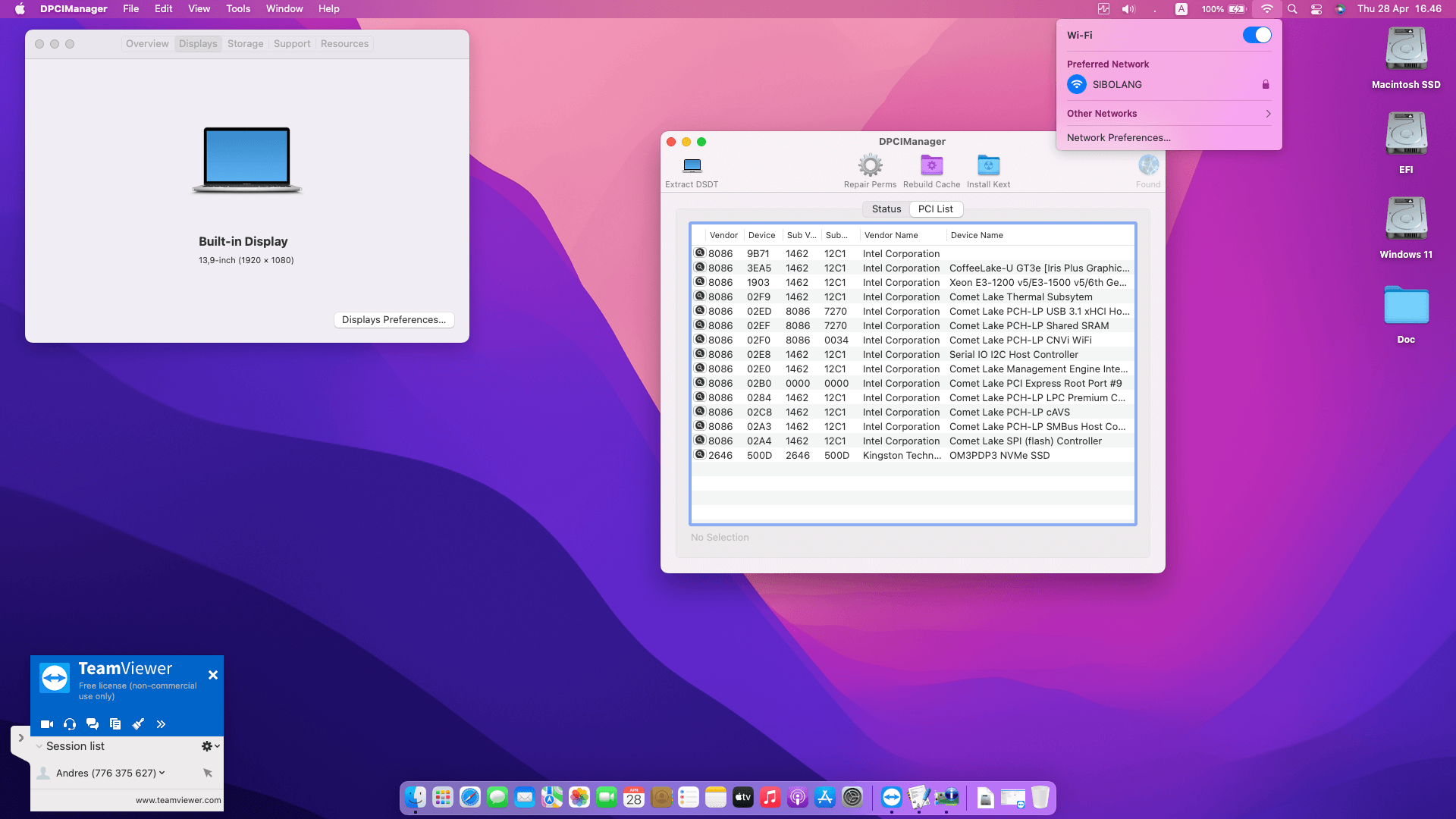The width and height of the screenshot is (1456, 819).
Task: Open the Support tab in About window
Action: click(x=292, y=44)
